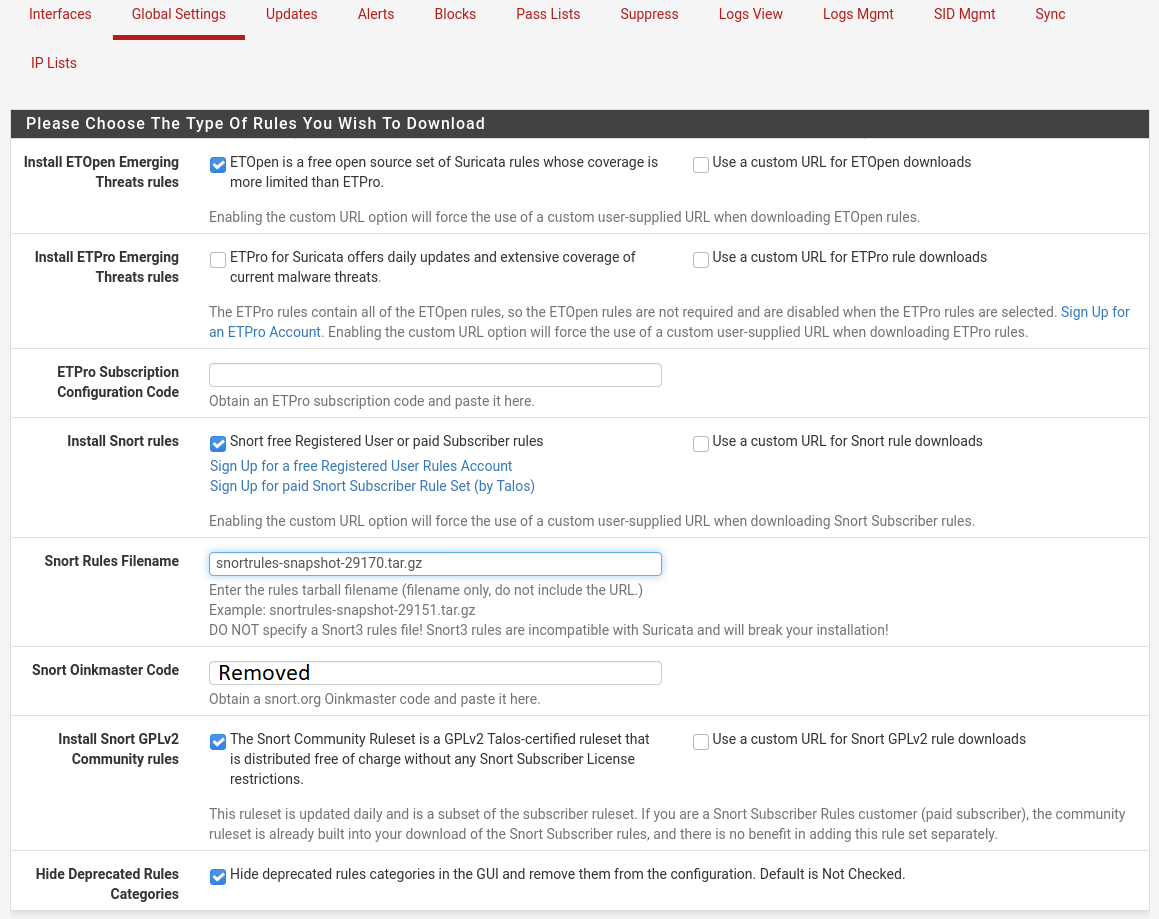Follow the paid Snort Subscriber Rule Set link

click(x=372, y=487)
